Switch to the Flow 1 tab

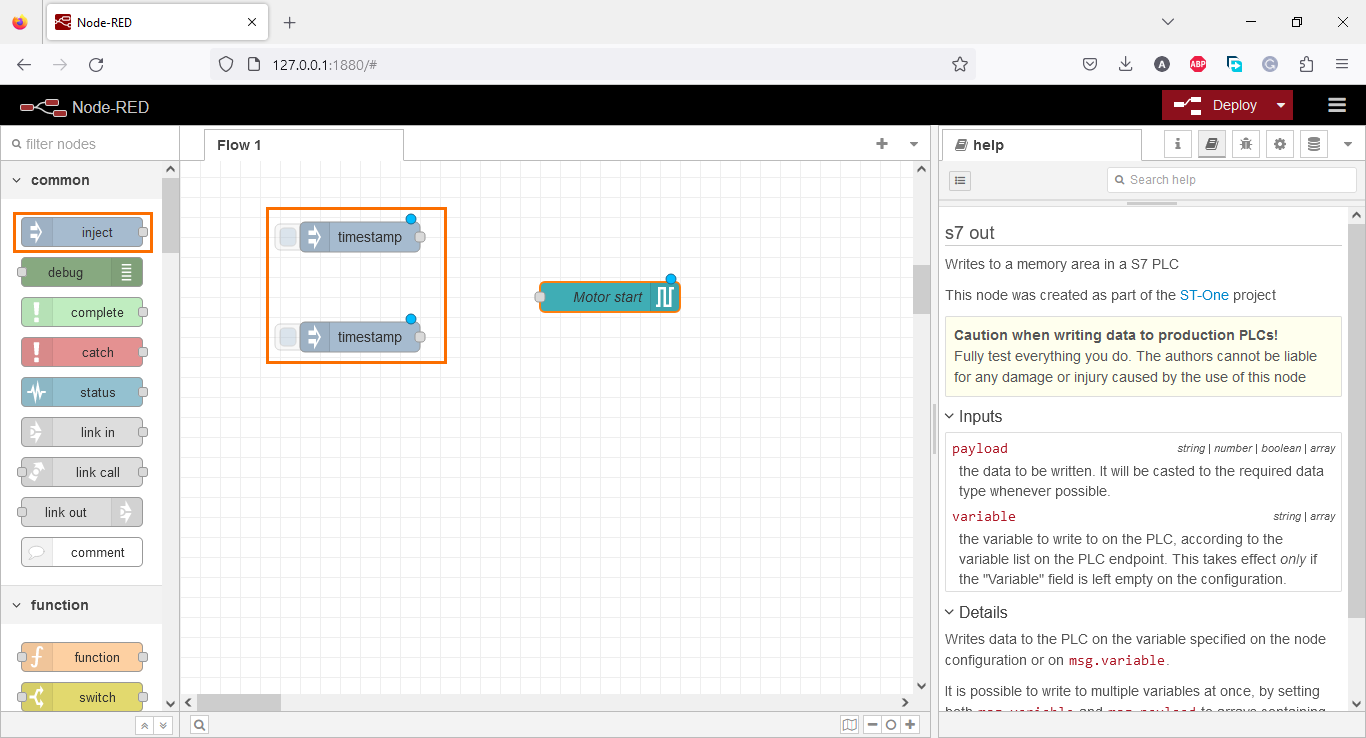(x=239, y=144)
